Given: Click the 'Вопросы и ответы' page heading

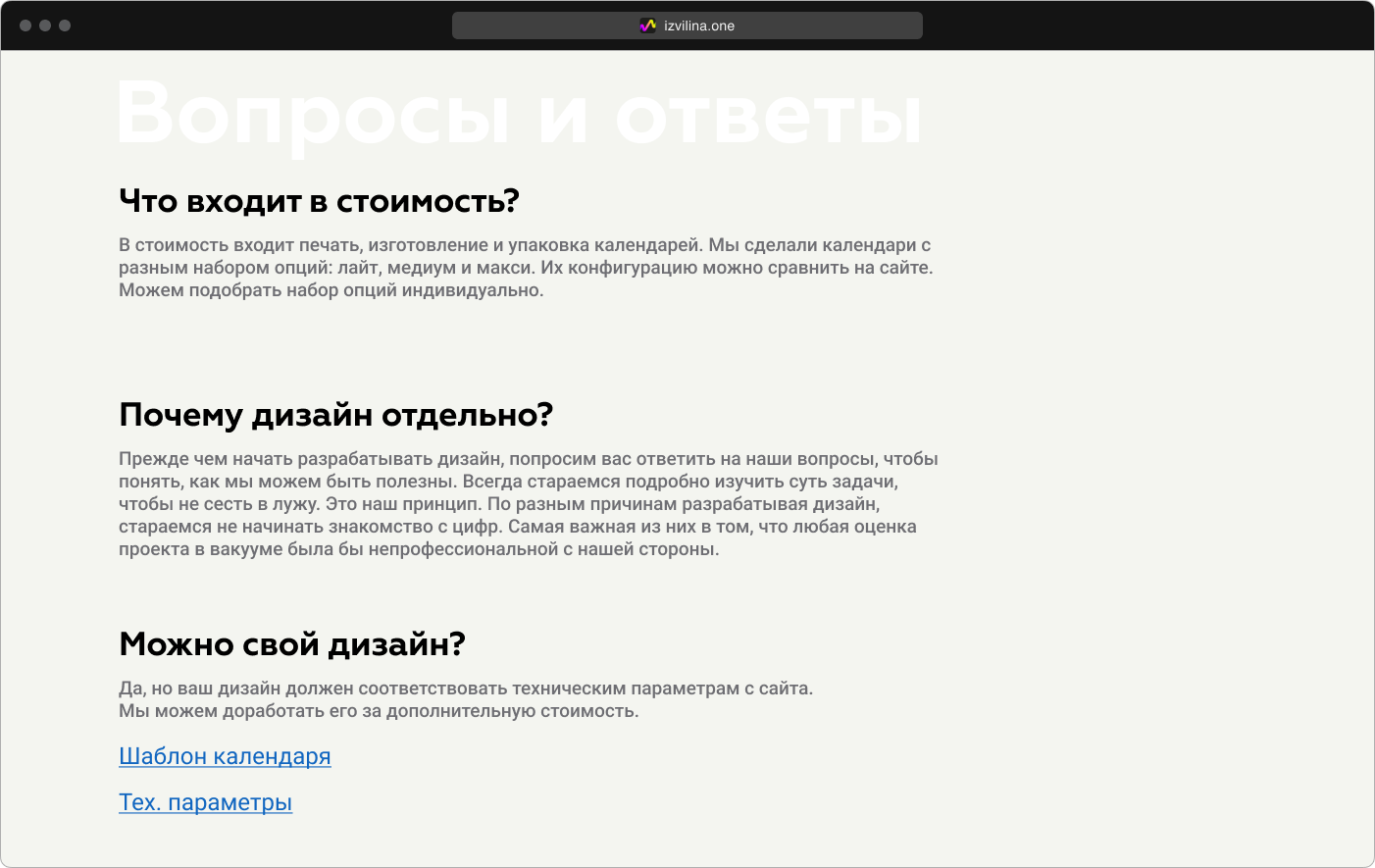Looking at the screenshot, I should tap(518, 115).
